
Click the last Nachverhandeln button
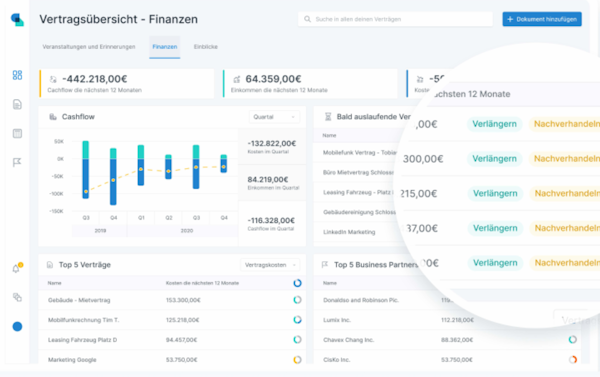coord(566,263)
